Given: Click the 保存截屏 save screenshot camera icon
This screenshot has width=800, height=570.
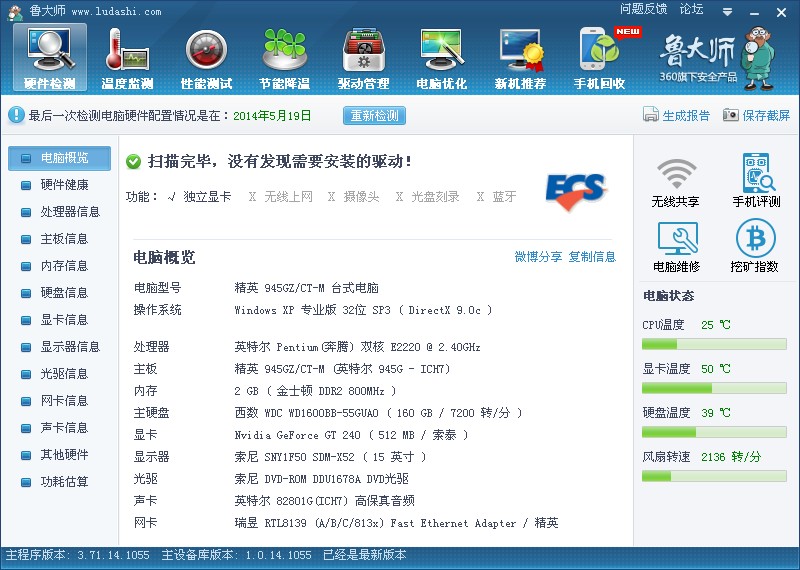Looking at the screenshot, I should click(x=731, y=115).
